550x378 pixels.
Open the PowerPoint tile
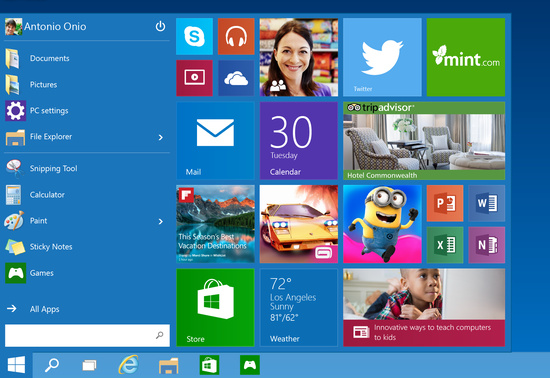[445, 203]
